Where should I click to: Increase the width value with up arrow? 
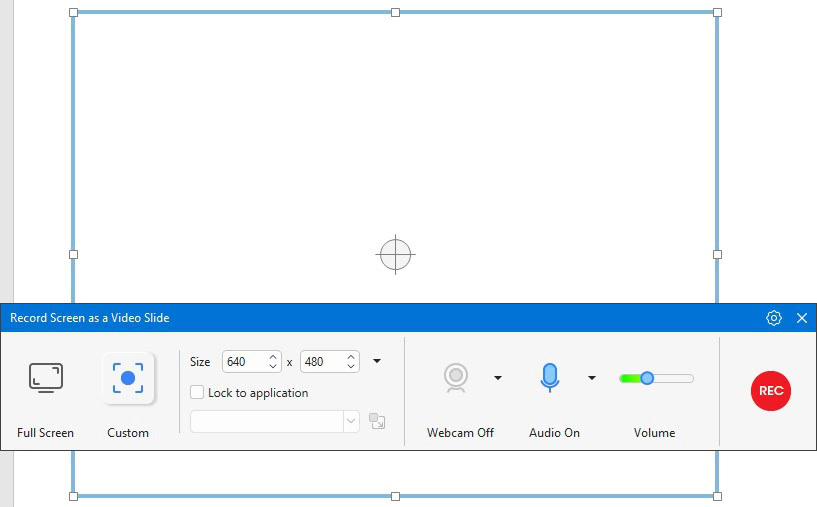pyautogui.click(x=273, y=357)
